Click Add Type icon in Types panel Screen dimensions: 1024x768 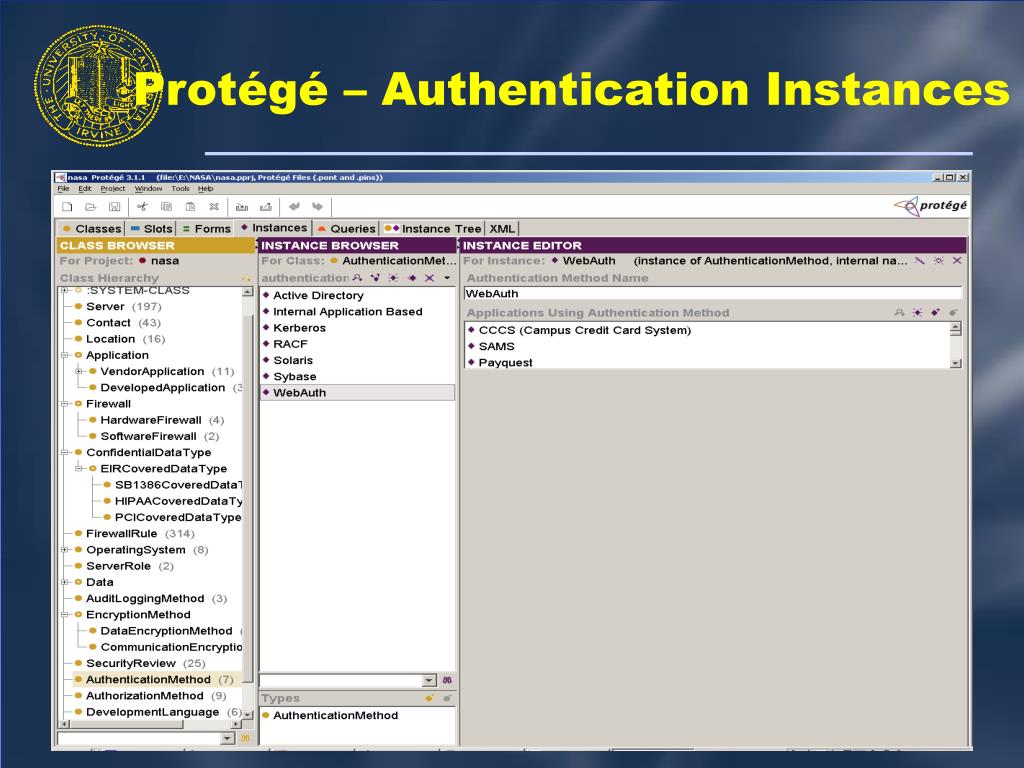click(x=429, y=698)
